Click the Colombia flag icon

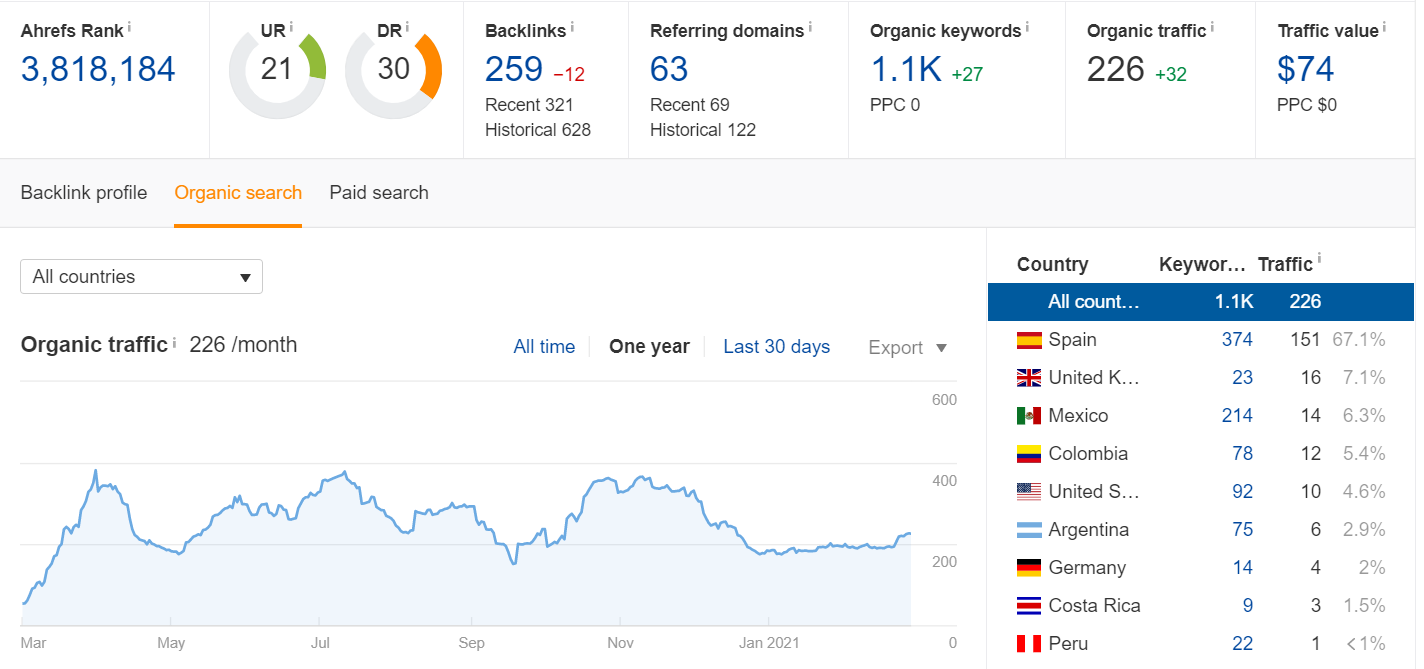pyautogui.click(x=1028, y=454)
